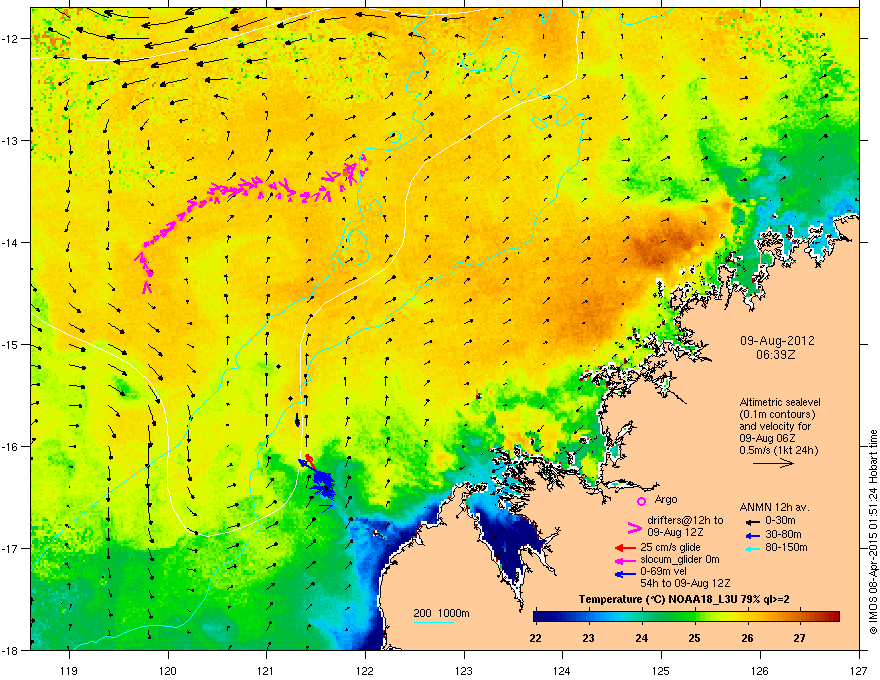Click the "Argo" legend label

[x=666, y=499]
